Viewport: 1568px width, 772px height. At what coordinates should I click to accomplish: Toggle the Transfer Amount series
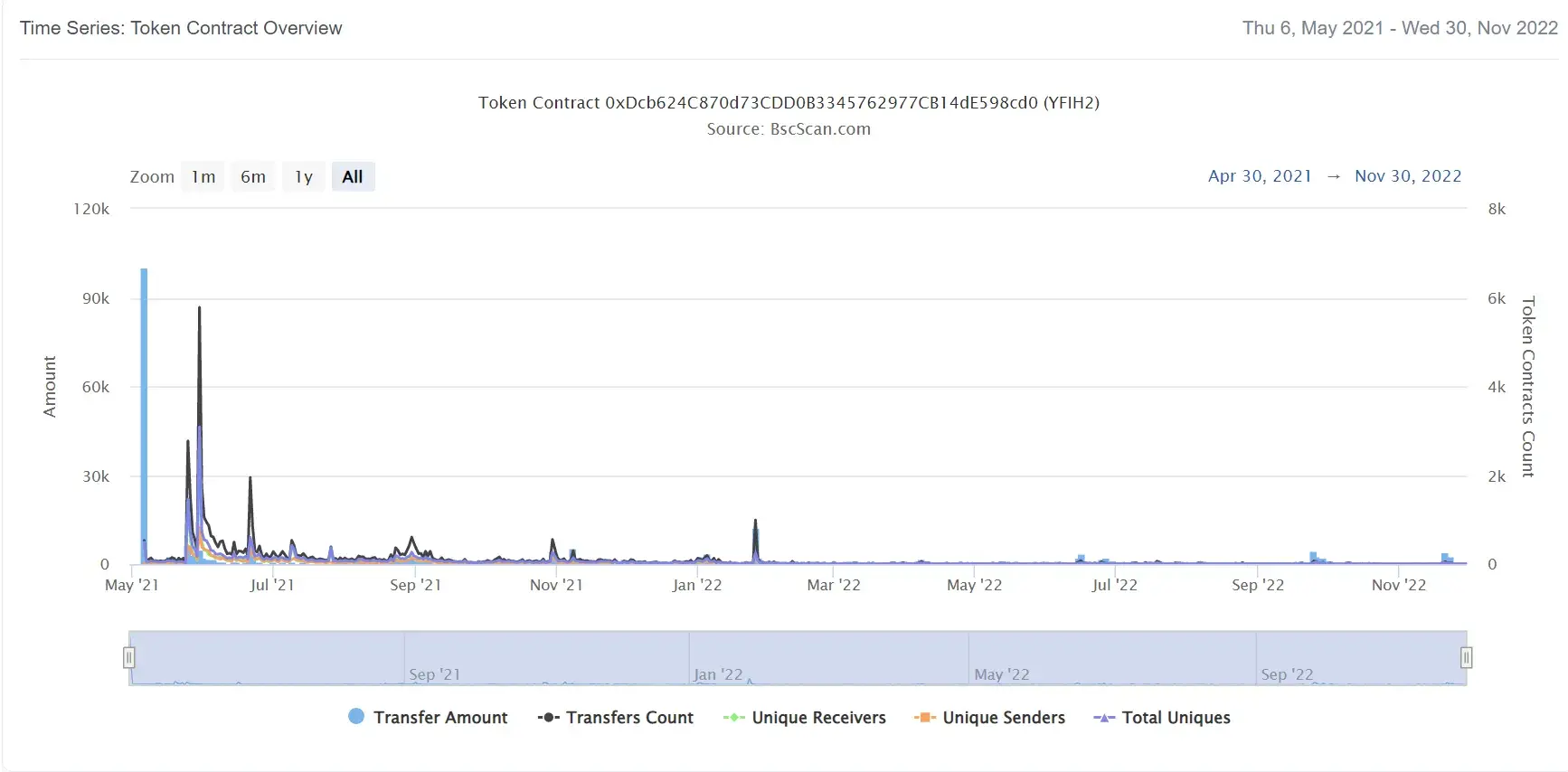429,717
